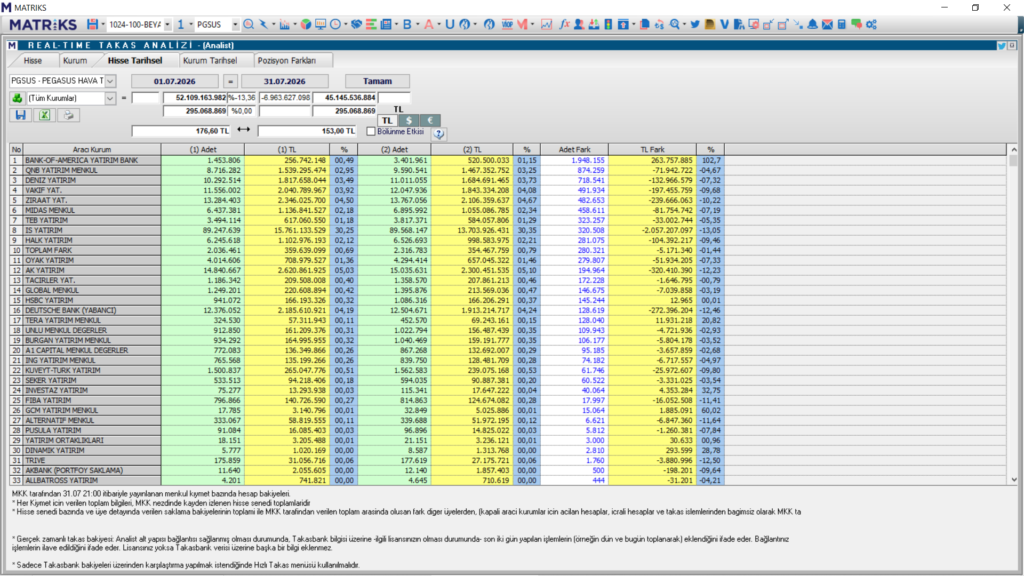This screenshot has width=1024, height=576.
Task: Click the blue B icon in toolbar
Action: point(407,24)
